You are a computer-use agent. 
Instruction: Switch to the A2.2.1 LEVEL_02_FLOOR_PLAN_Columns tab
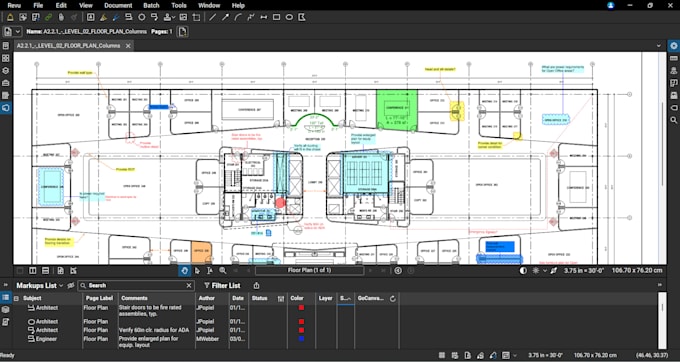coord(69,46)
